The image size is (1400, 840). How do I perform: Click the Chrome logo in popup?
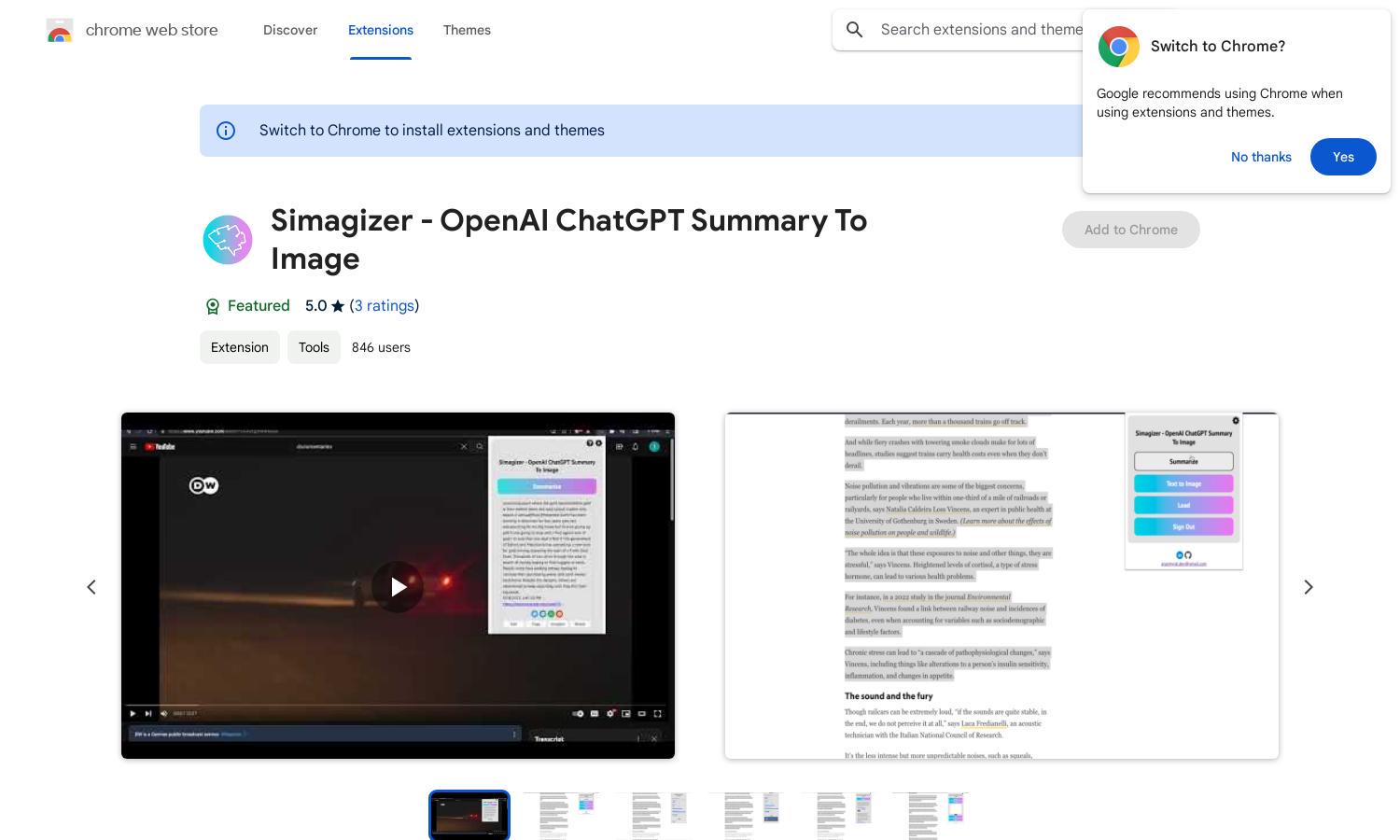[1118, 47]
